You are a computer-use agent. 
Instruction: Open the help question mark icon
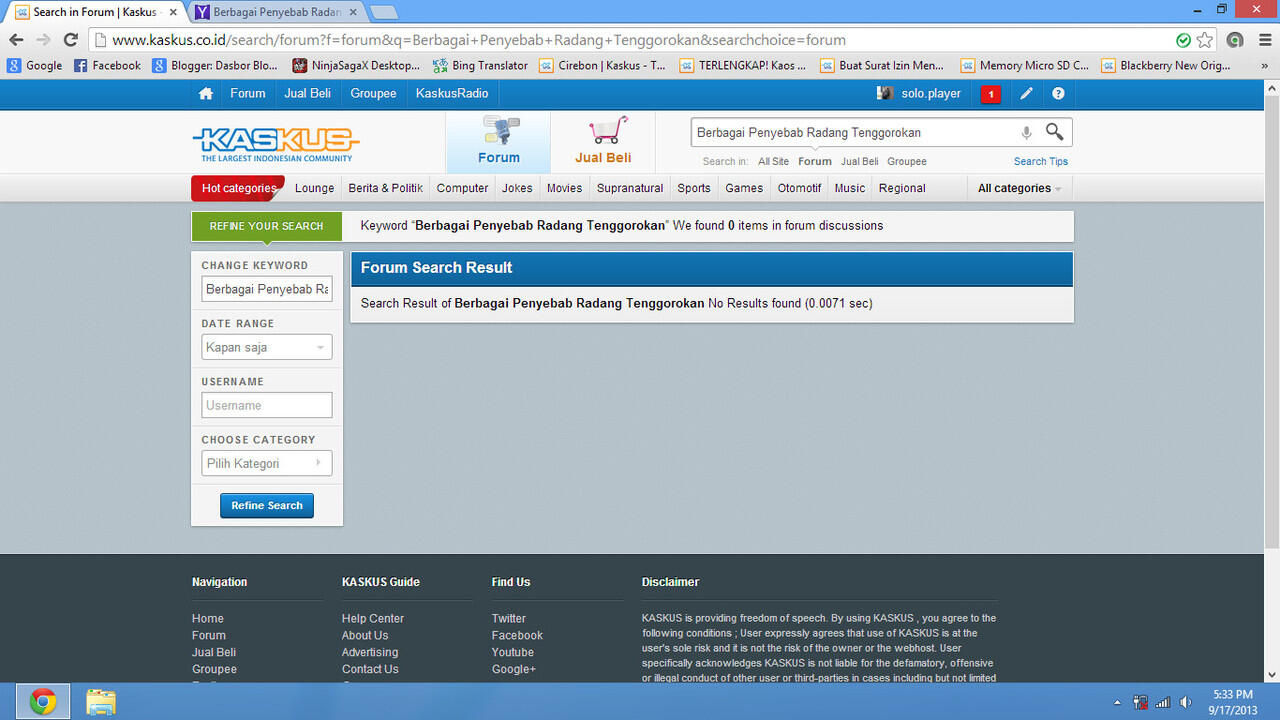coord(1058,94)
